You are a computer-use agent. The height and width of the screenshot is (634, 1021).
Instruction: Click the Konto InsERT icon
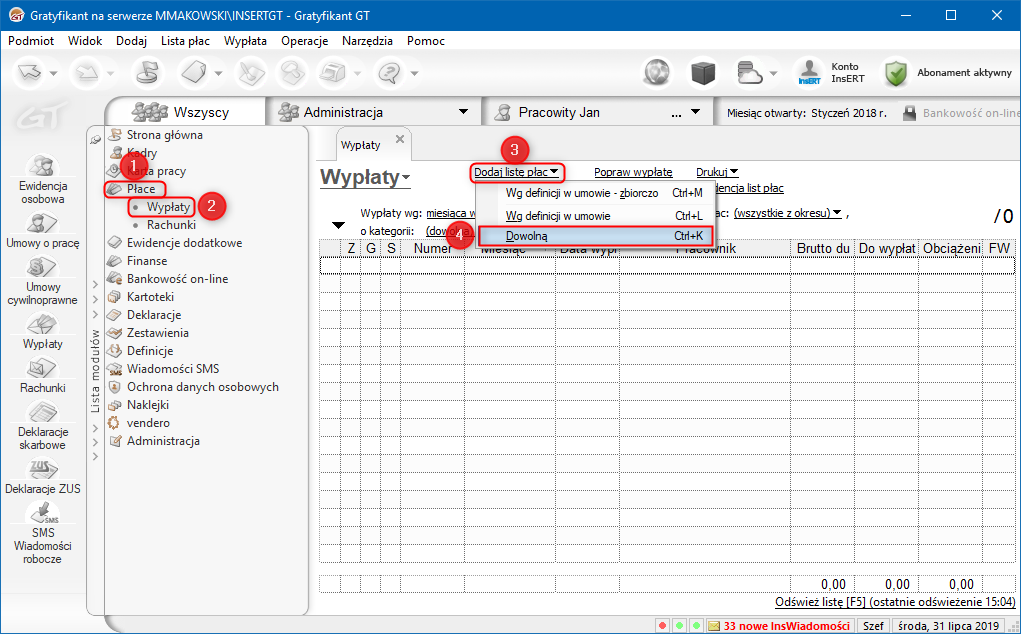pyautogui.click(x=808, y=73)
